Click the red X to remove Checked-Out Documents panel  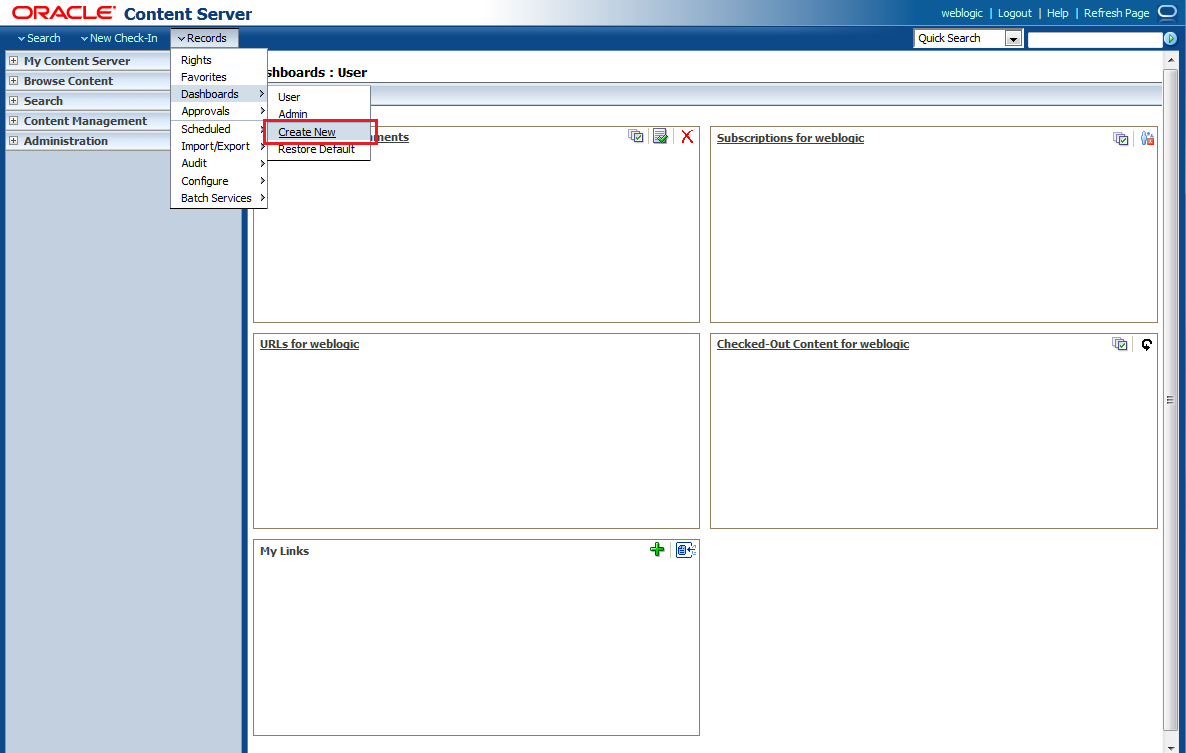[x=686, y=137]
